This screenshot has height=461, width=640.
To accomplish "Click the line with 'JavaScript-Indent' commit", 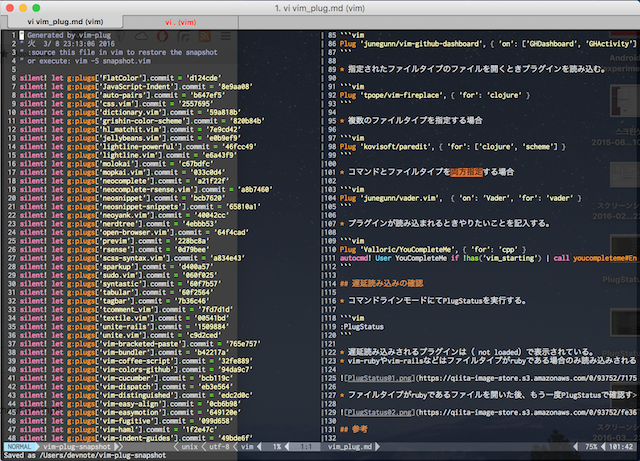I will (x=136, y=87).
